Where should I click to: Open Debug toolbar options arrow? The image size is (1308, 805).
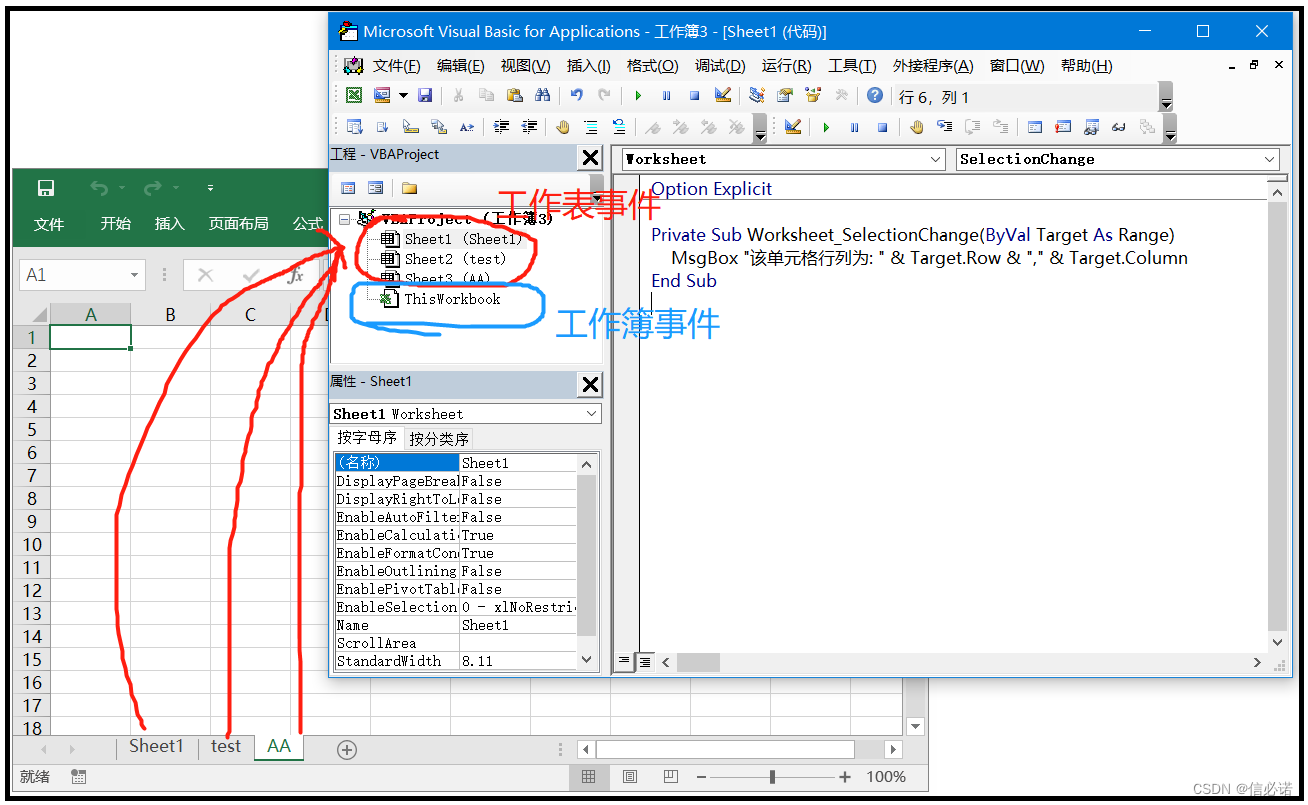tap(1170, 129)
